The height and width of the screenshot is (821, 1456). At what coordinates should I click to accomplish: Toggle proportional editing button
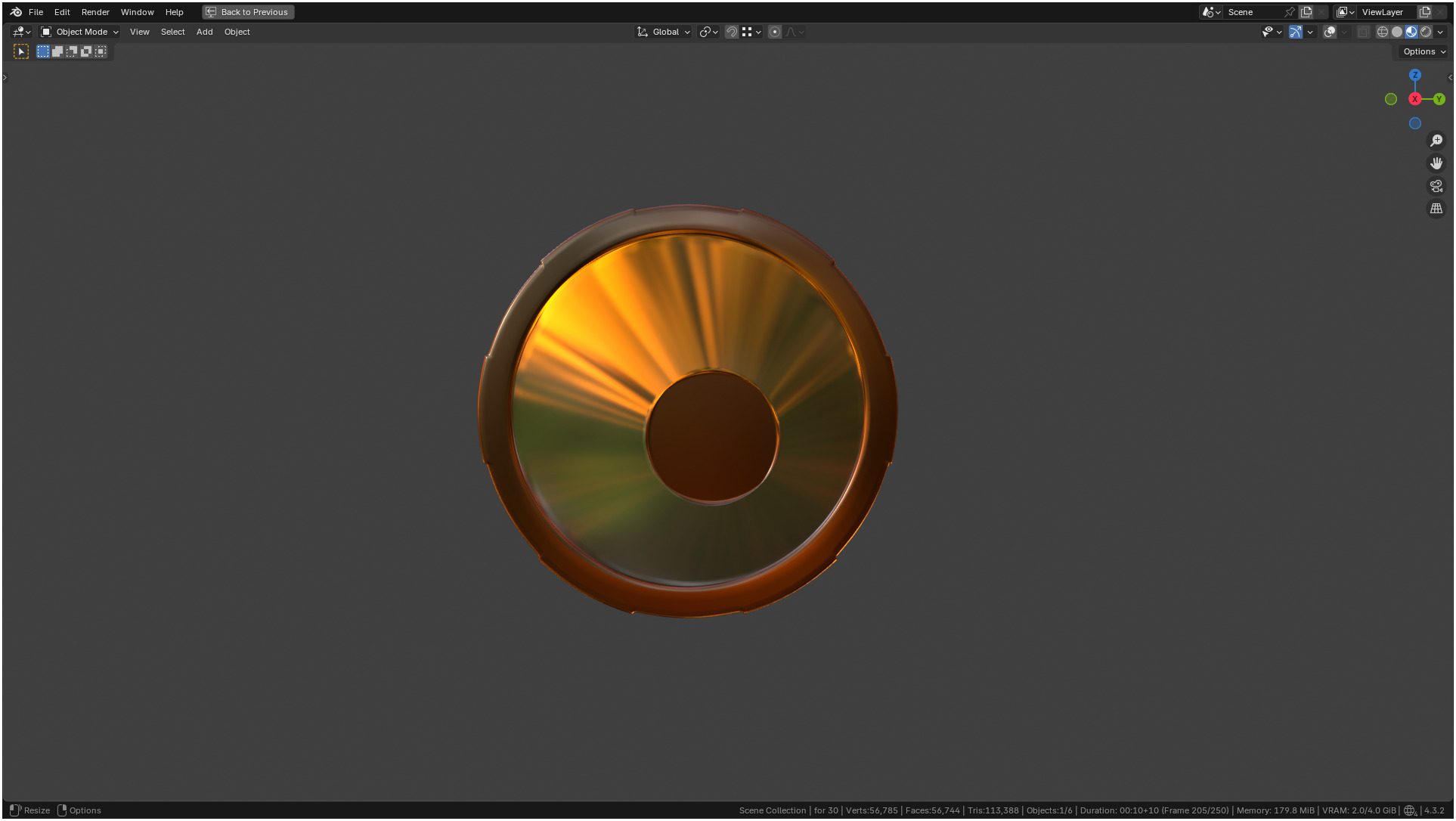[x=775, y=32]
